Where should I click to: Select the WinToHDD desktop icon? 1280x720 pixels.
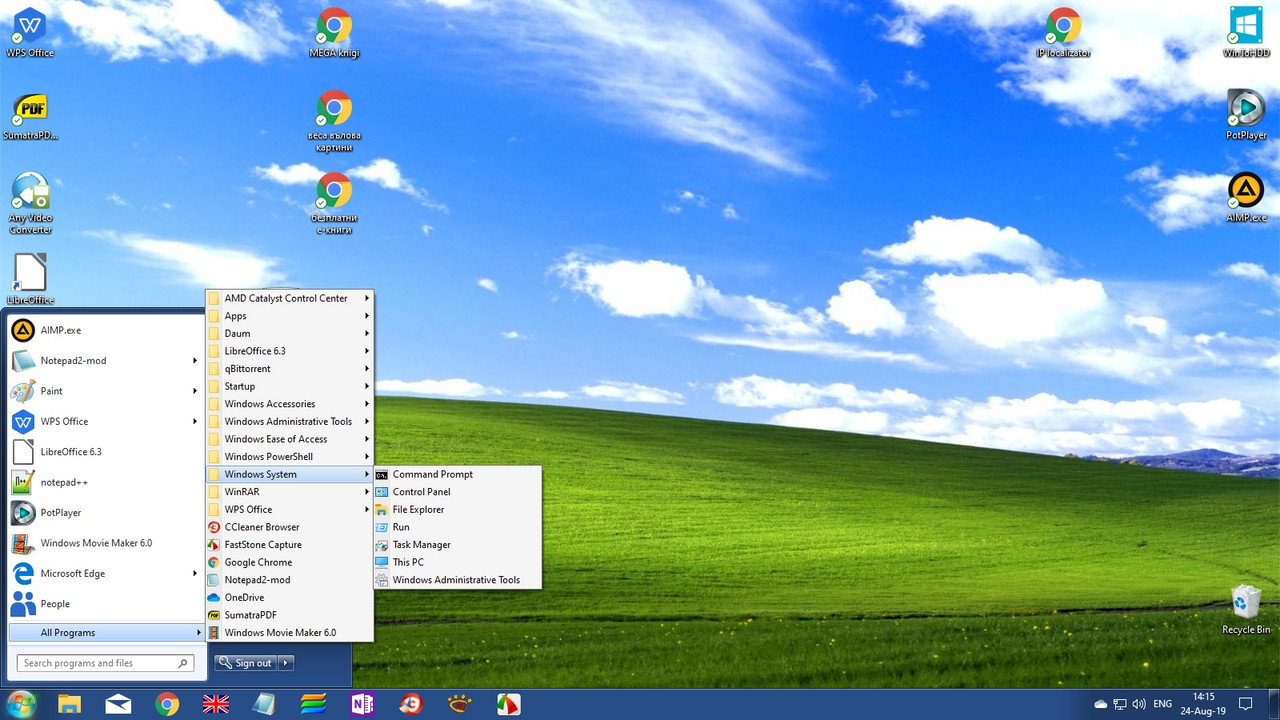click(x=1246, y=32)
